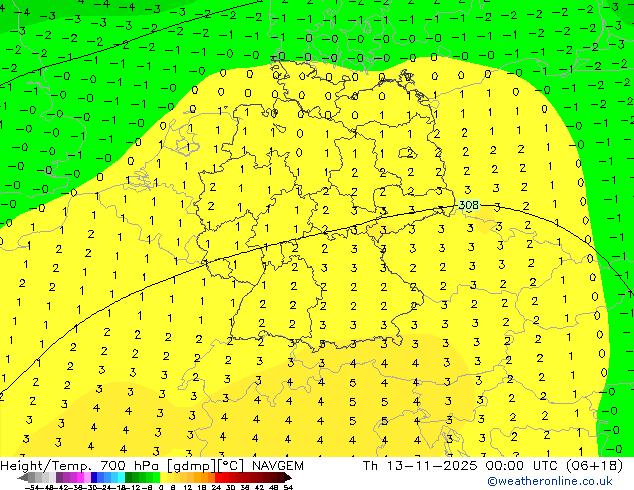Click the gray left arrow end of the legend

pyautogui.click(x=23, y=478)
